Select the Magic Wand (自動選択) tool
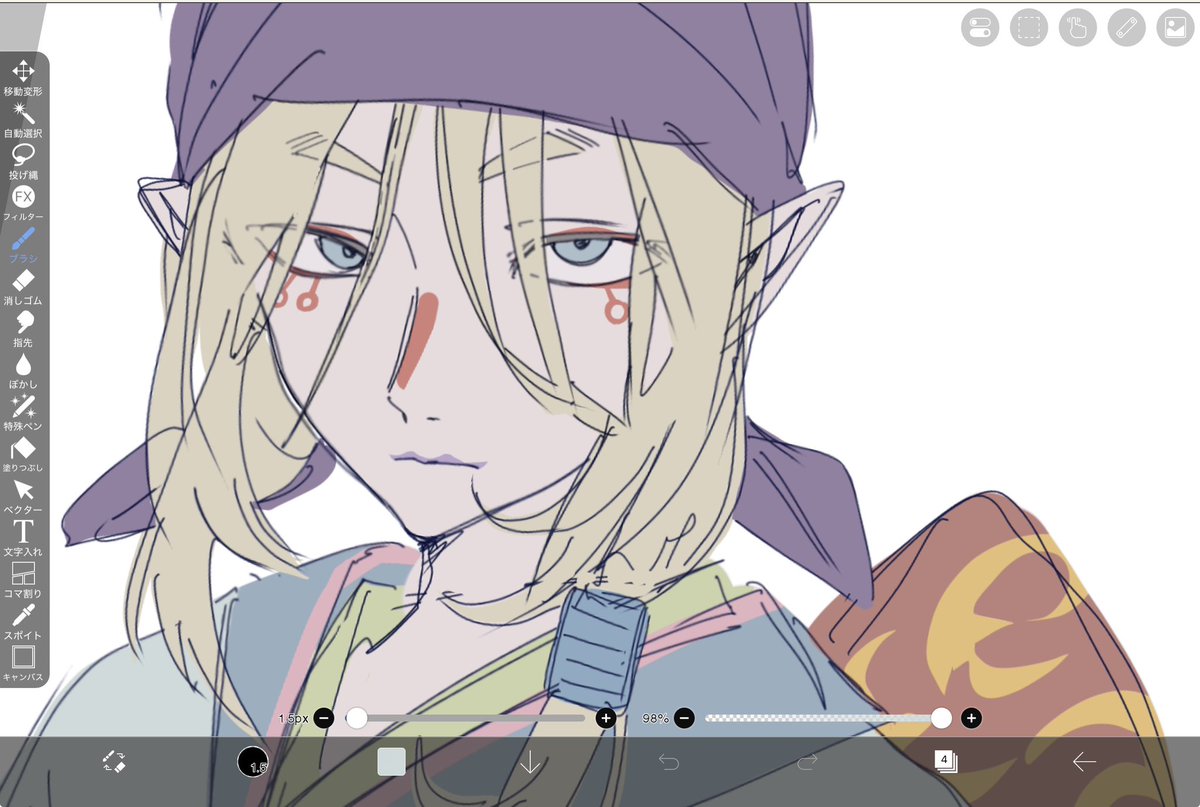Screen dimensions: 1200x807 click(x=24, y=119)
